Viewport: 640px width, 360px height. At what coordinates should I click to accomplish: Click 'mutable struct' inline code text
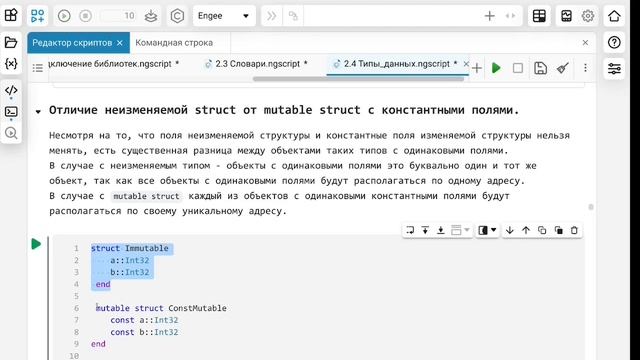coord(146,196)
